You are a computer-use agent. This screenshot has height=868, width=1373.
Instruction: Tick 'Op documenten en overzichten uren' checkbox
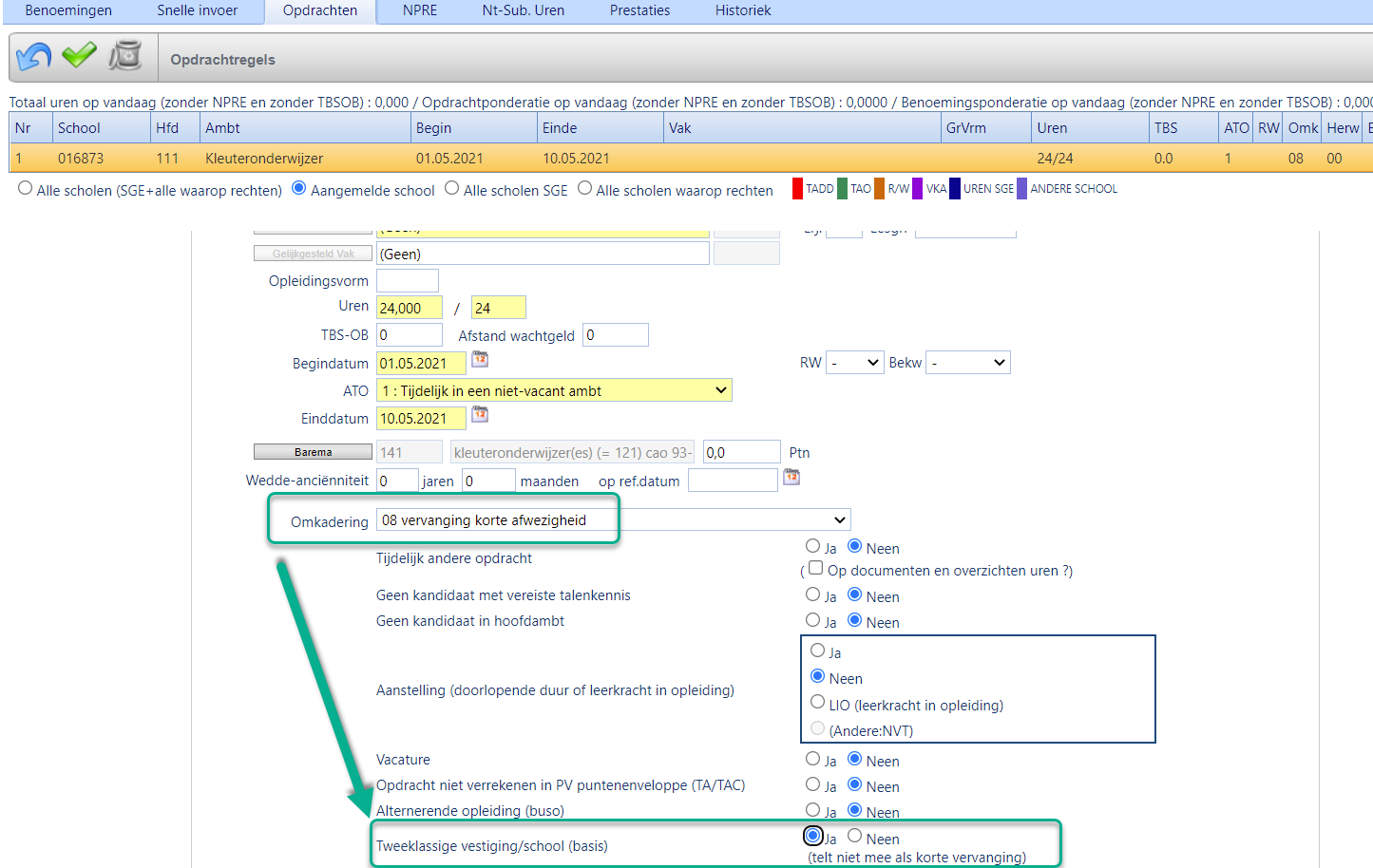pyautogui.click(x=816, y=568)
